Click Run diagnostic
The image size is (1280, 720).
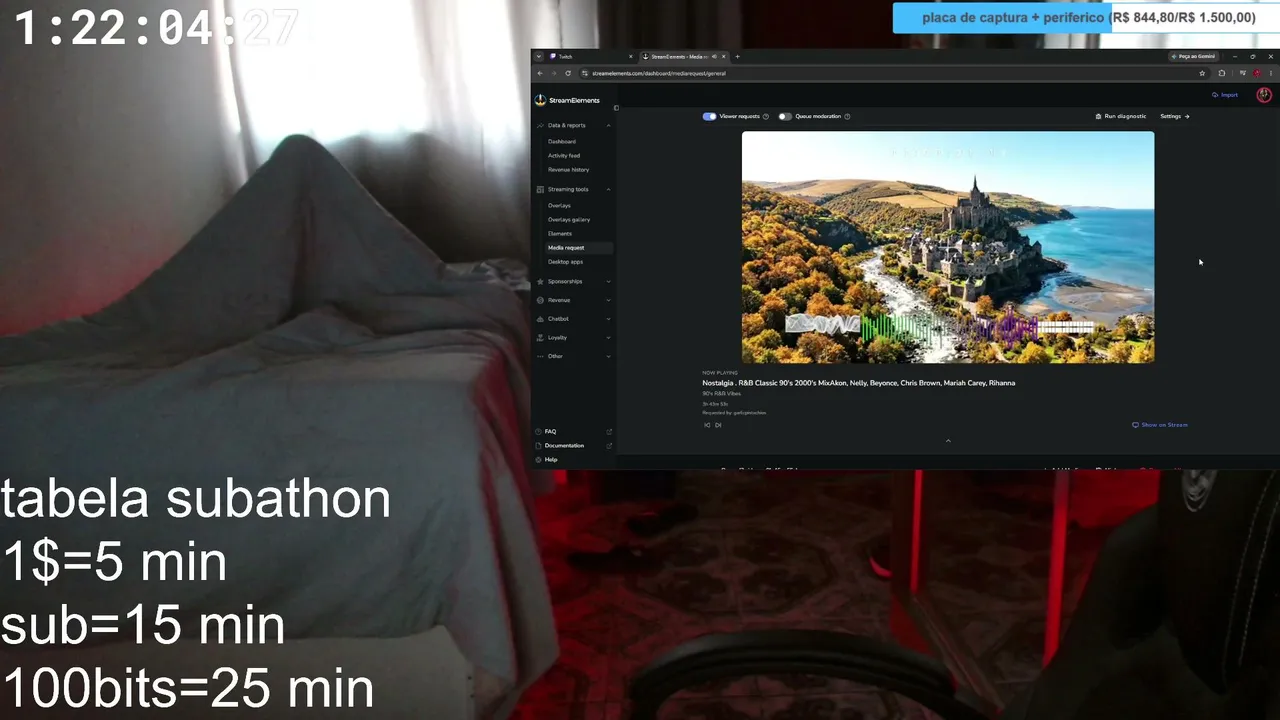[x=1121, y=116]
